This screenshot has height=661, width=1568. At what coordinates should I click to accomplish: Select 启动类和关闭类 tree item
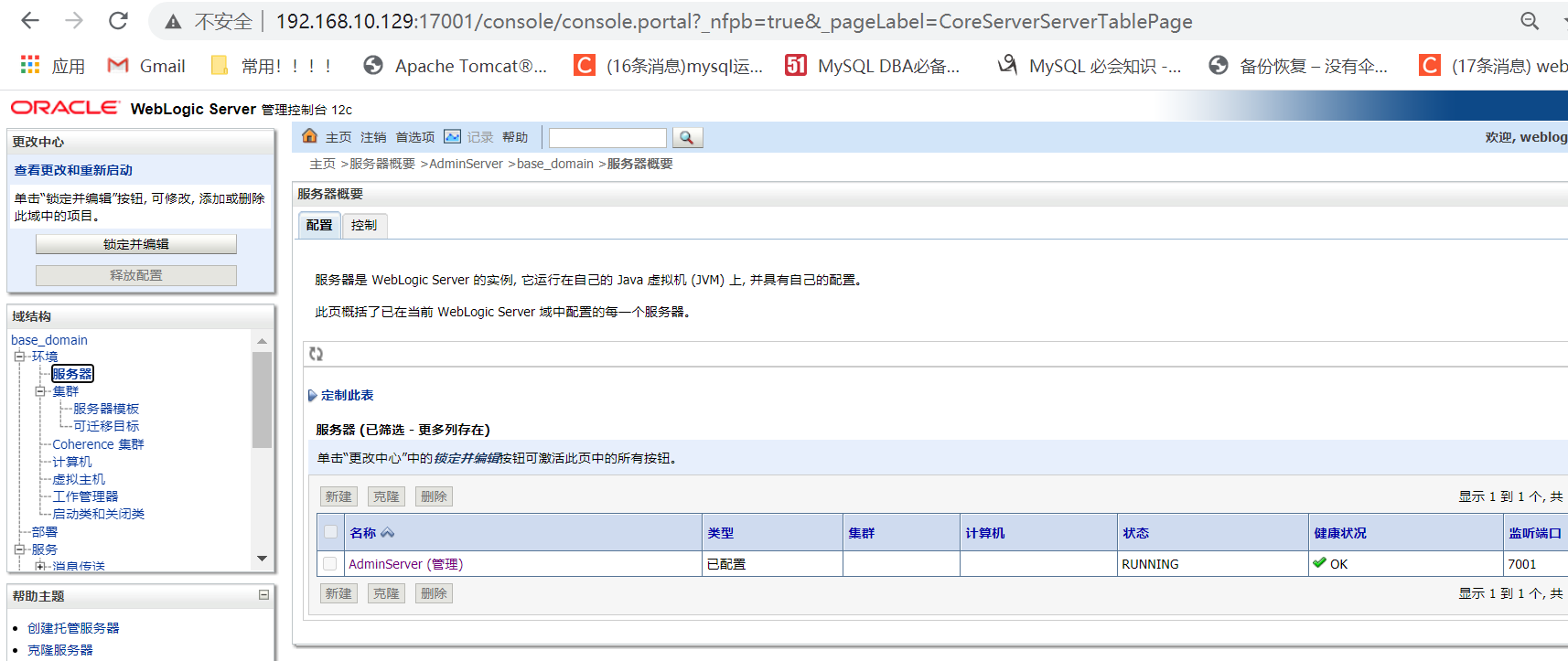tap(99, 514)
